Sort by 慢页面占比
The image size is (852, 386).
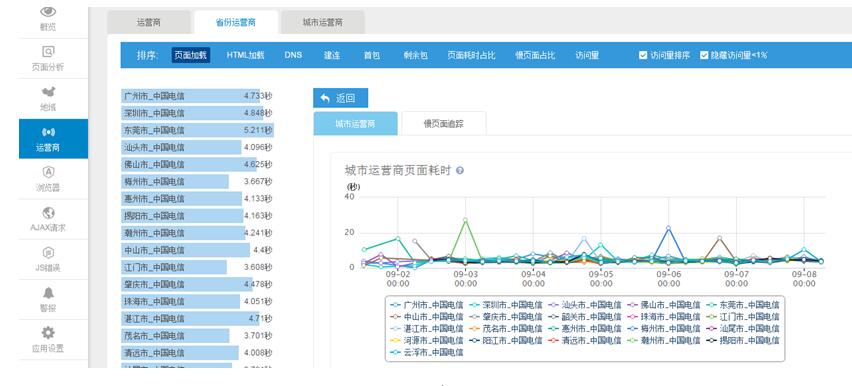535,55
